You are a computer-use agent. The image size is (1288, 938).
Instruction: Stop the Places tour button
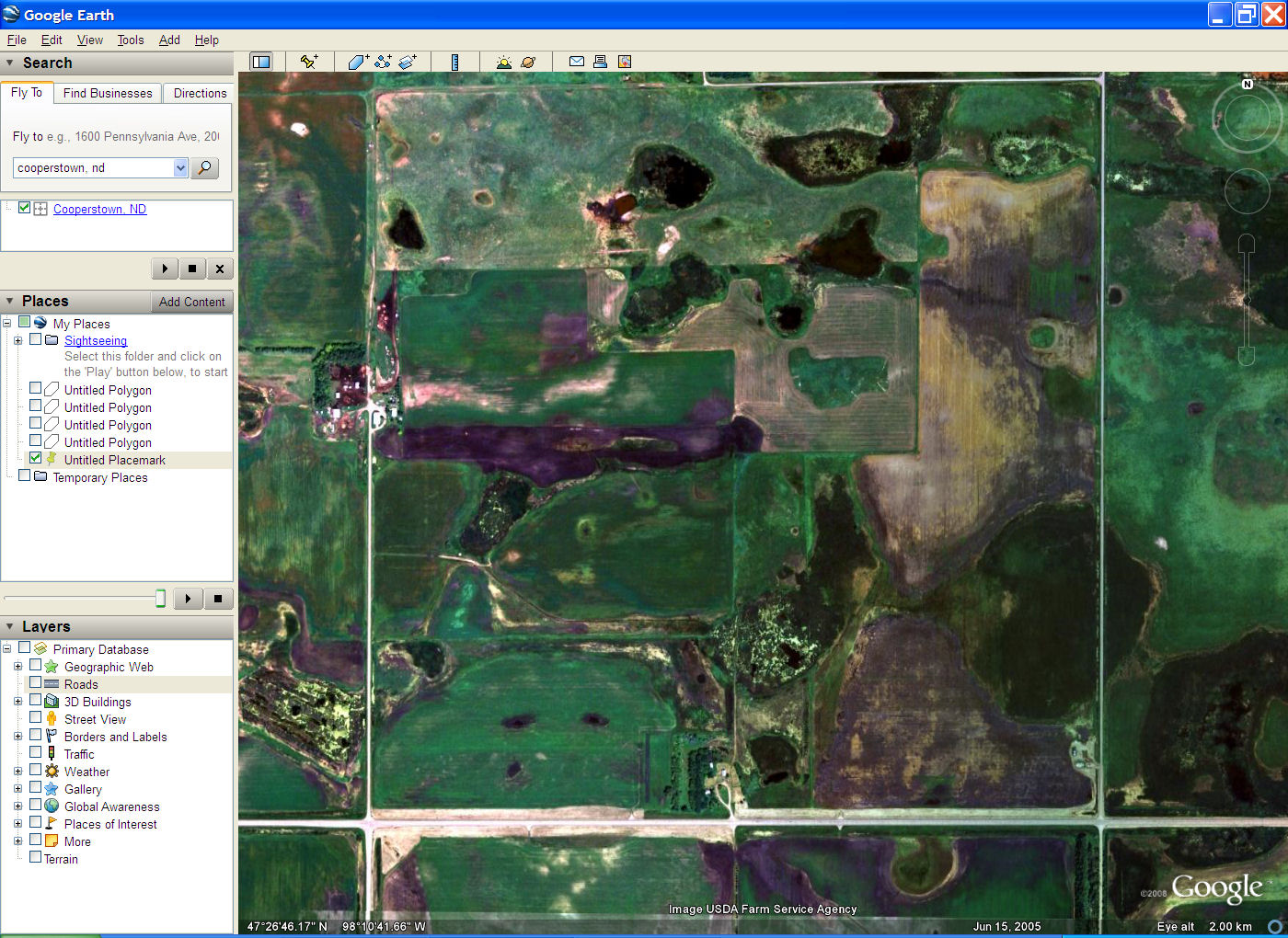(x=217, y=599)
